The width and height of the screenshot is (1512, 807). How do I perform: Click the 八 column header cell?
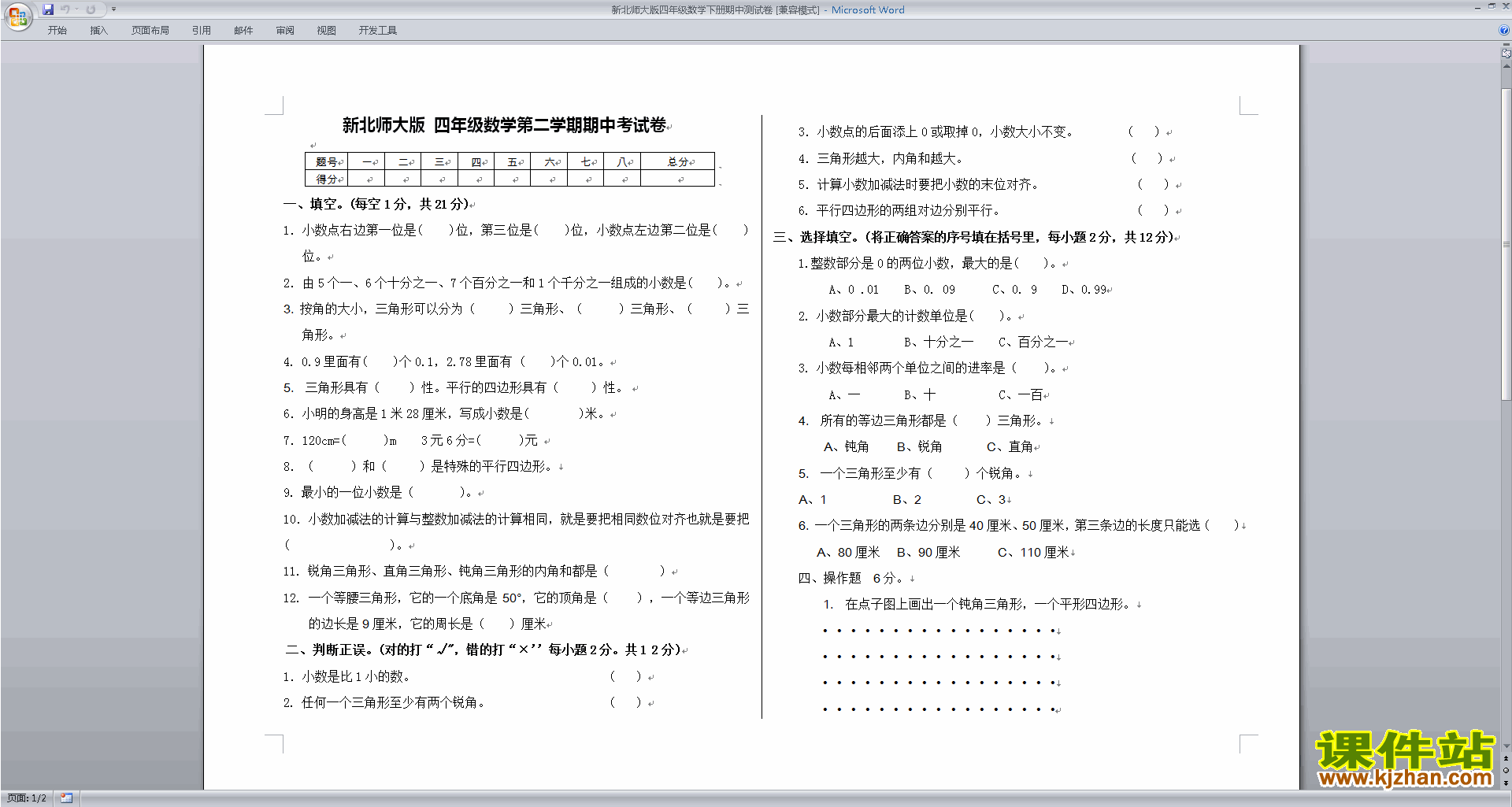622,161
